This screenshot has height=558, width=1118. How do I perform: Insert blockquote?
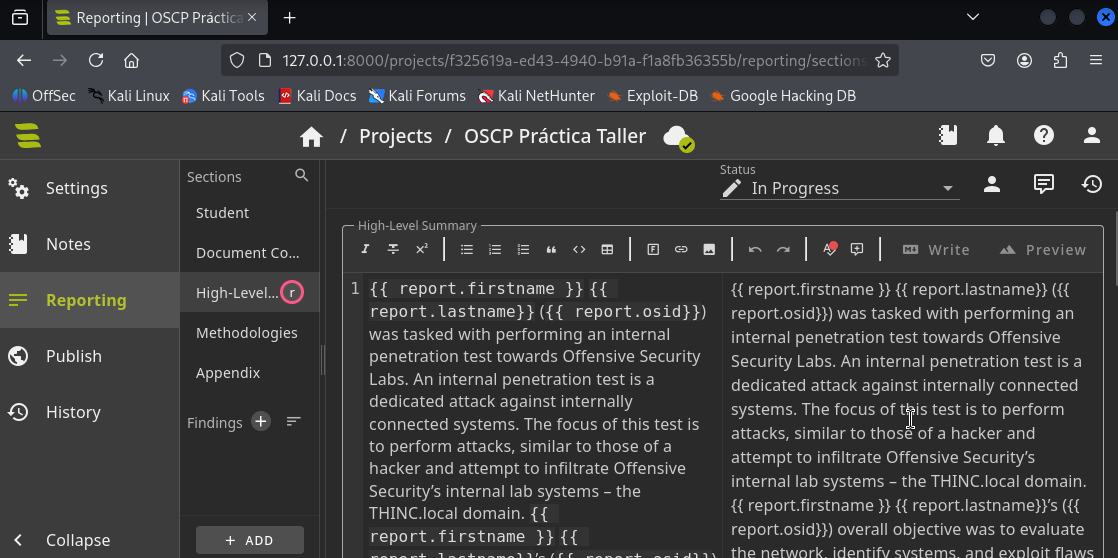[x=550, y=249]
